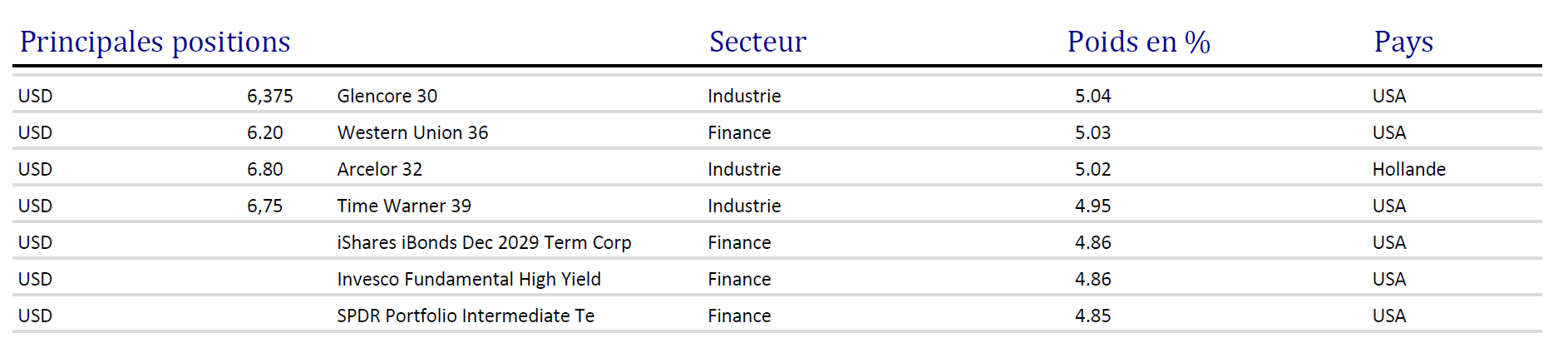Click the 5.04 weight value
Viewport: 1568px width, 348px height.
[1093, 96]
